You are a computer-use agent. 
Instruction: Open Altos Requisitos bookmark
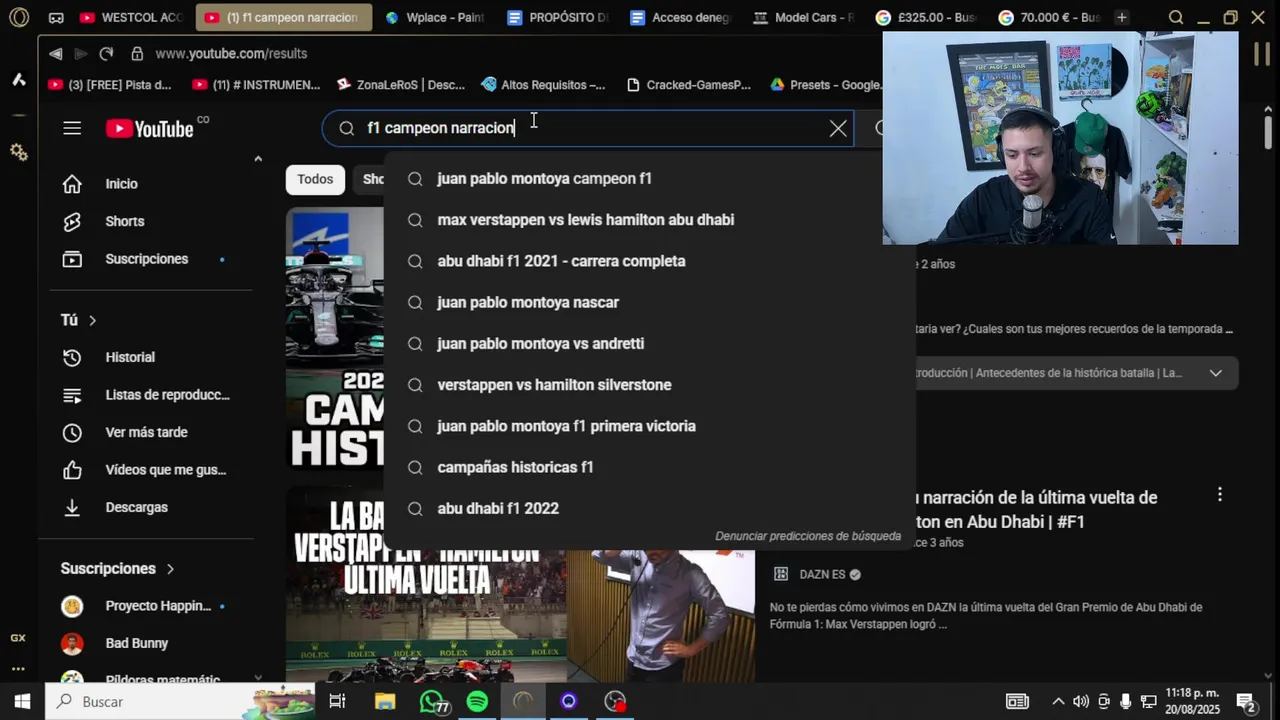pyautogui.click(x=543, y=85)
